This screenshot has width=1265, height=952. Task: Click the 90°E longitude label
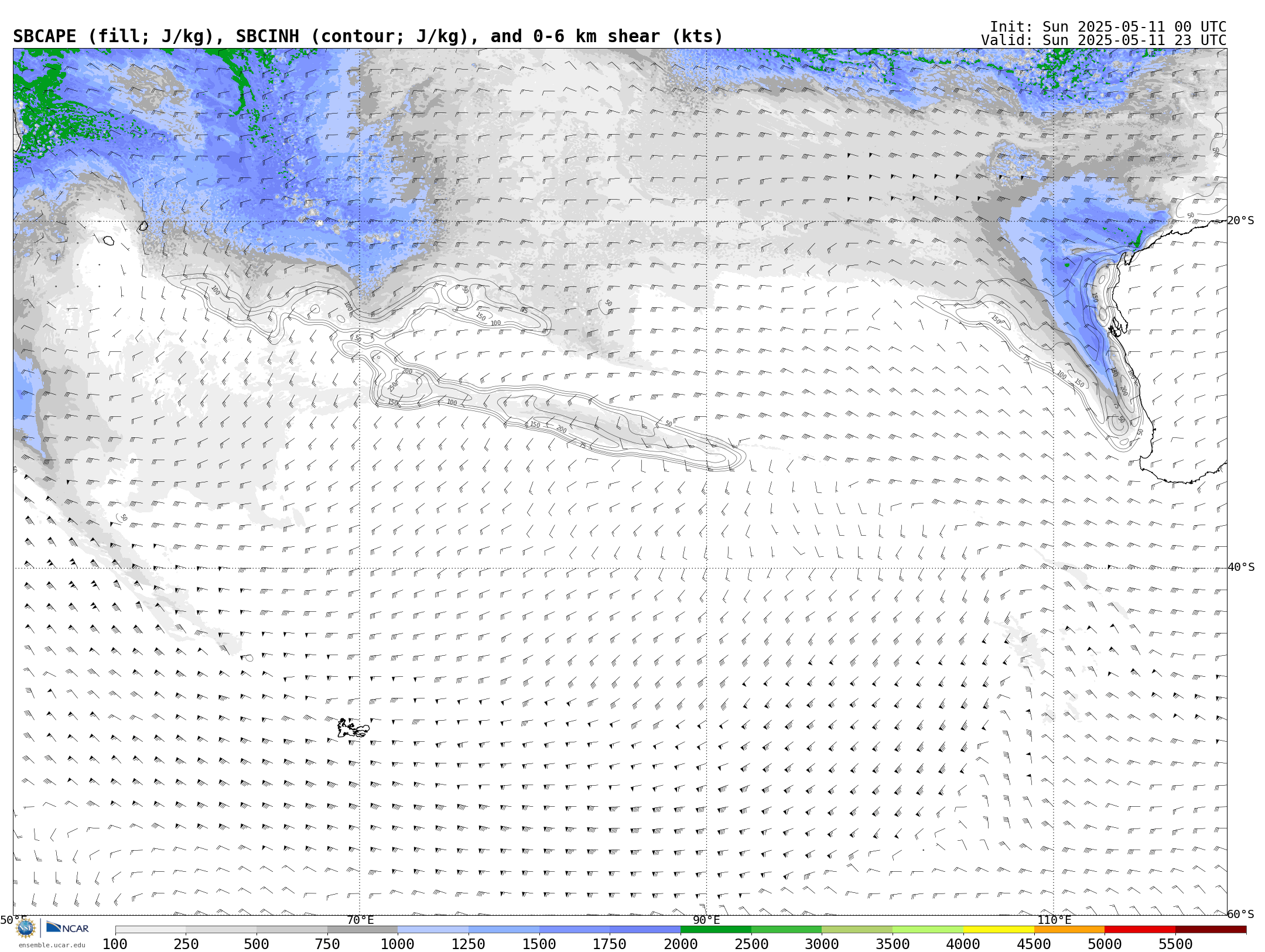point(706,920)
